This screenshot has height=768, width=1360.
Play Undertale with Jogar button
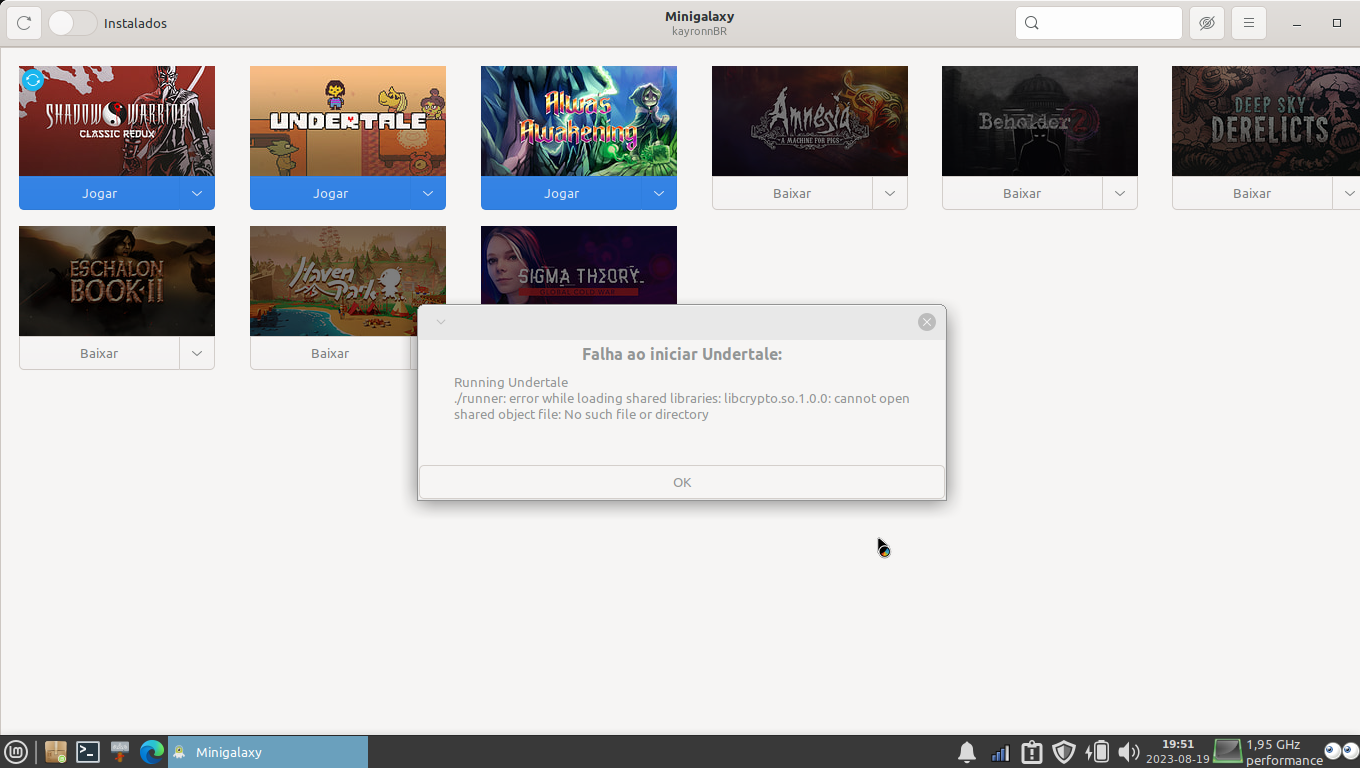(x=330, y=193)
